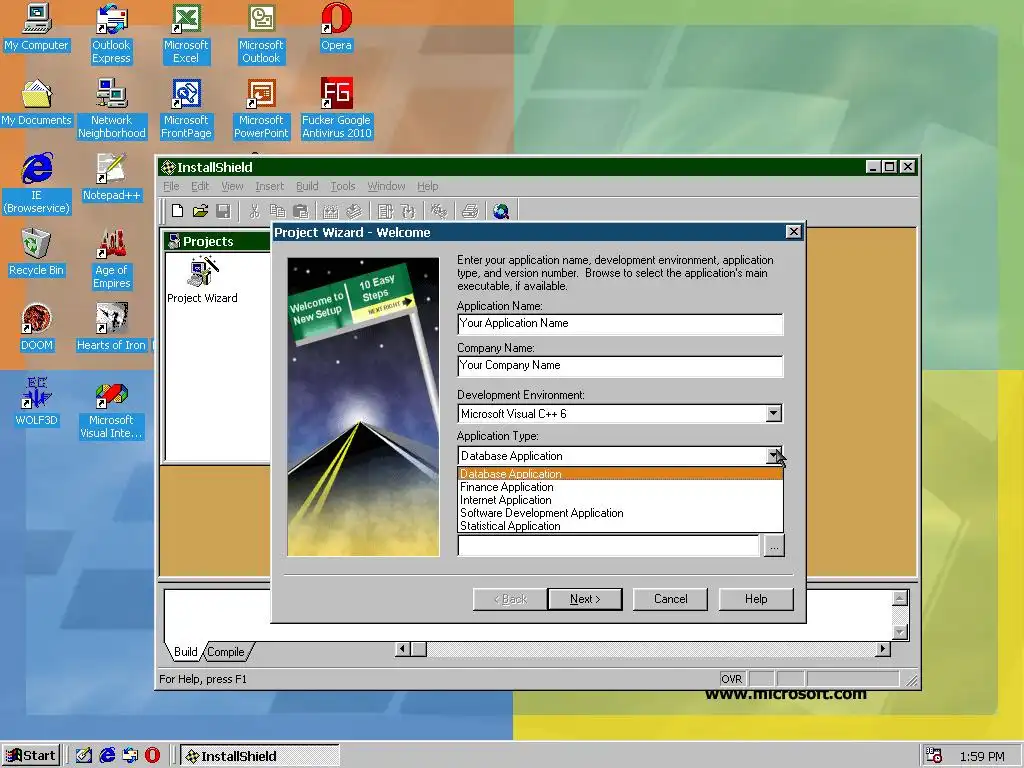Click the New document toolbar icon
This screenshot has width=1024, height=768.
click(x=177, y=211)
